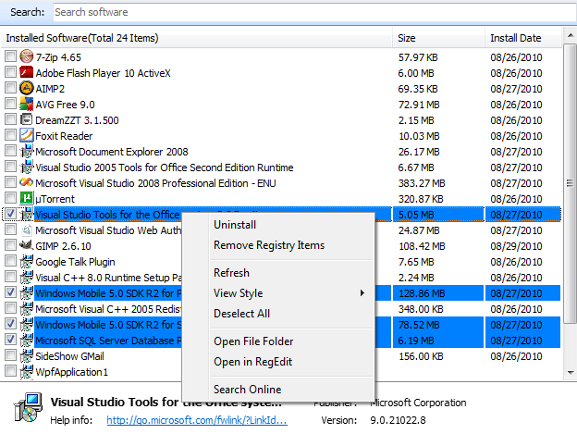Click the scrollbar up arrow

click(x=570, y=36)
